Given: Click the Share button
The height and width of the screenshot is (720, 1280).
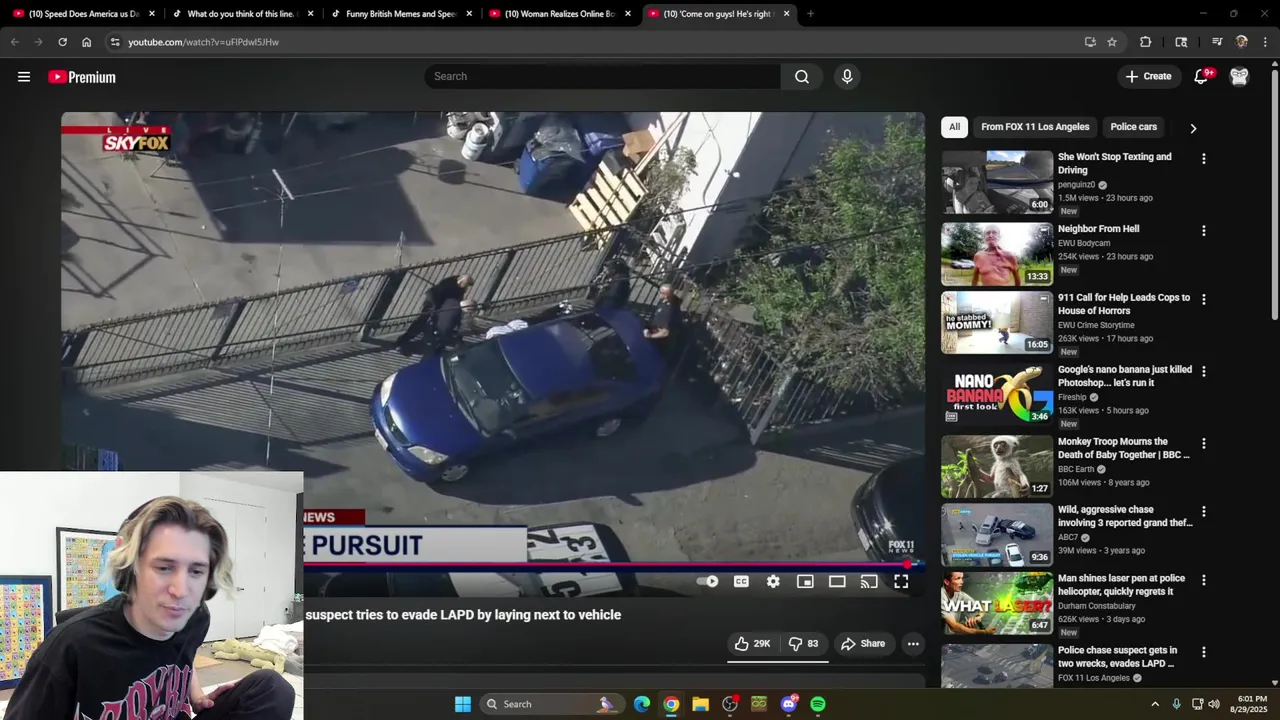Looking at the screenshot, I should (863, 644).
